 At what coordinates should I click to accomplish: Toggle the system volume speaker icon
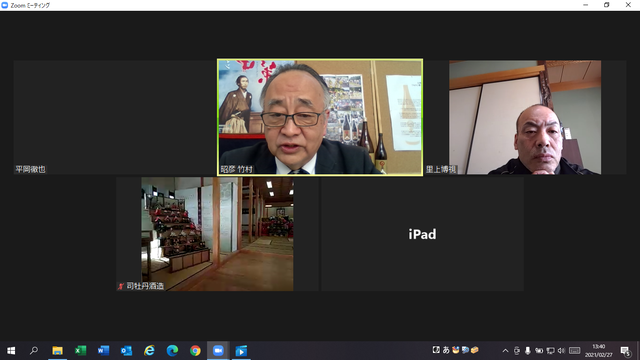point(561,351)
